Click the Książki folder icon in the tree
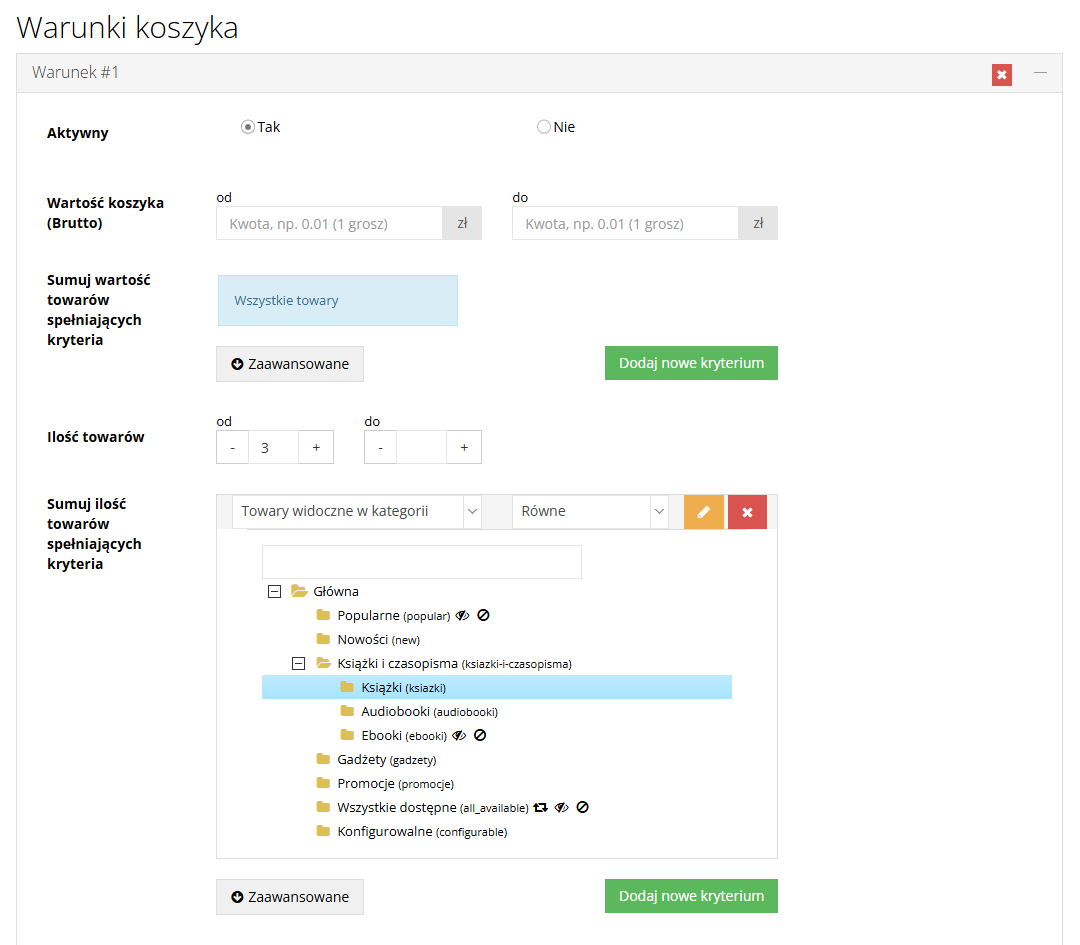The height and width of the screenshot is (945, 1080). [347, 687]
